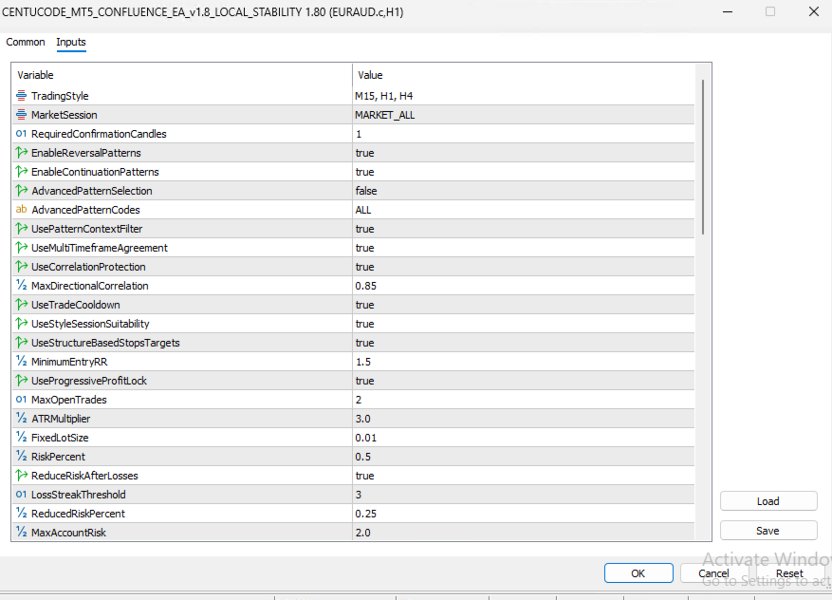Click the UseStyleSessionSuitability boolean icon

[21, 324]
